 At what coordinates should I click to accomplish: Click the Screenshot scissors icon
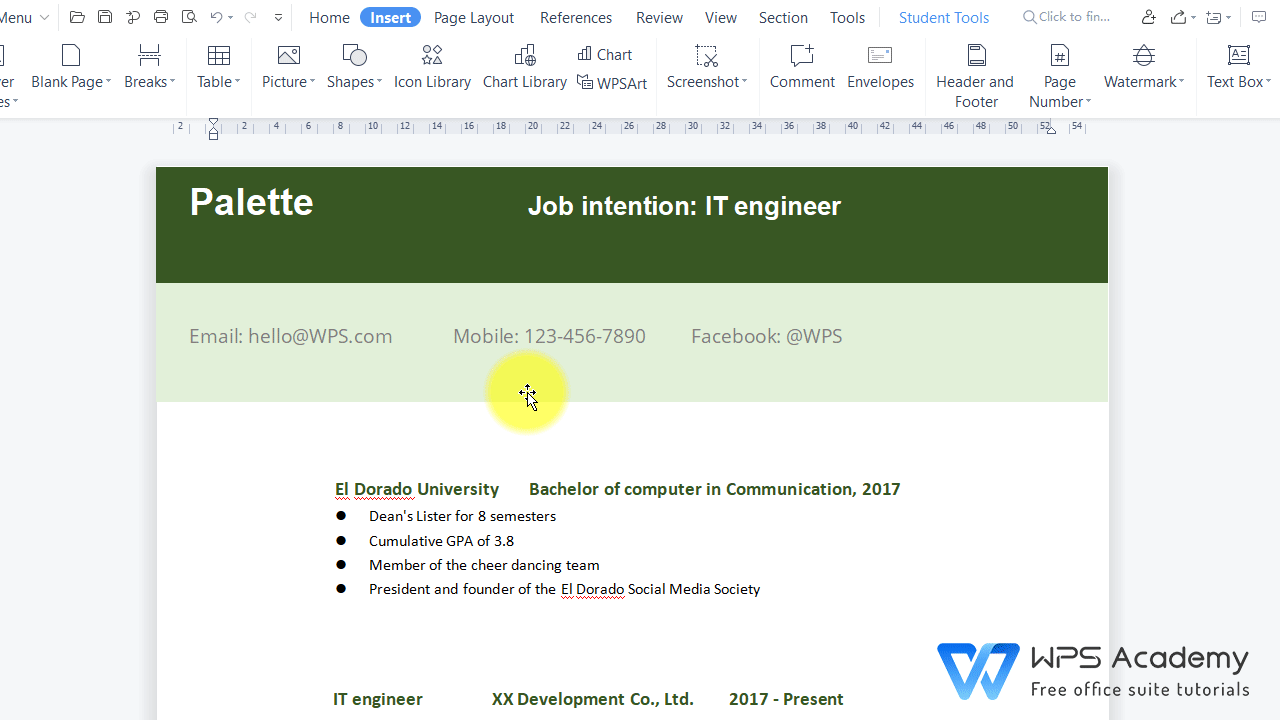(x=707, y=55)
